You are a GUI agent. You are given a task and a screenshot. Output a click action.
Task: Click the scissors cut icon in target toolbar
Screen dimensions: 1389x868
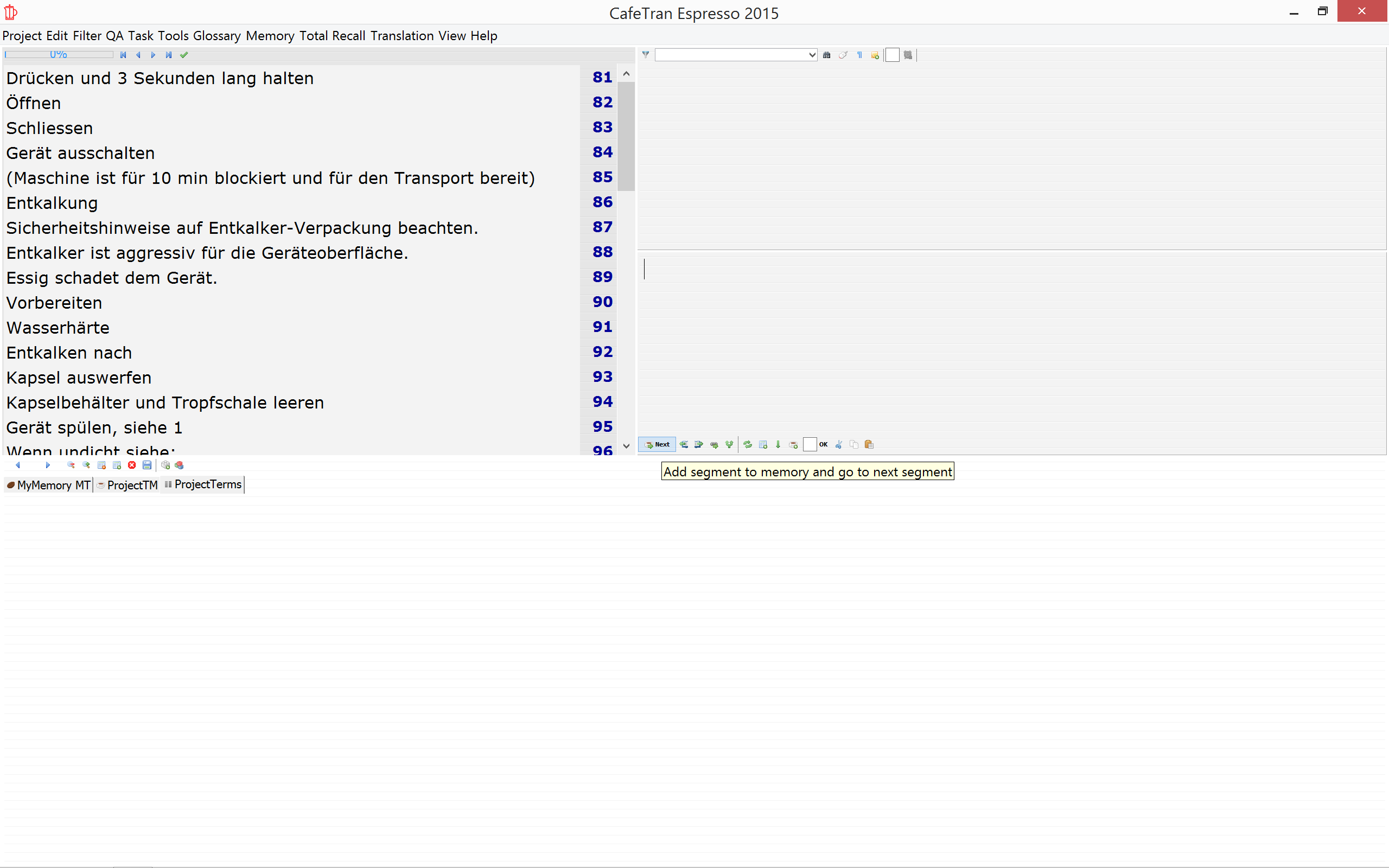click(x=839, y=444)
